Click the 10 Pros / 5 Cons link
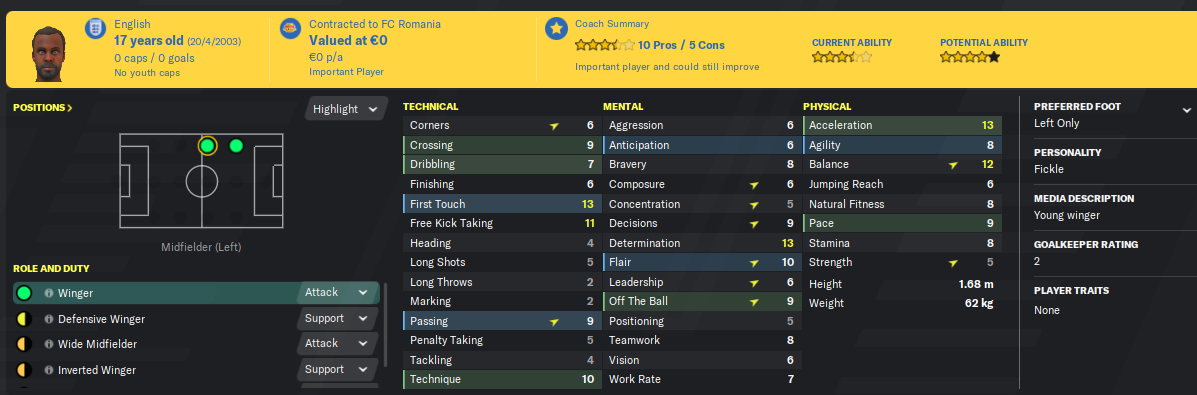The width and height of the screenshot is (1197, 395). (682, 45)
